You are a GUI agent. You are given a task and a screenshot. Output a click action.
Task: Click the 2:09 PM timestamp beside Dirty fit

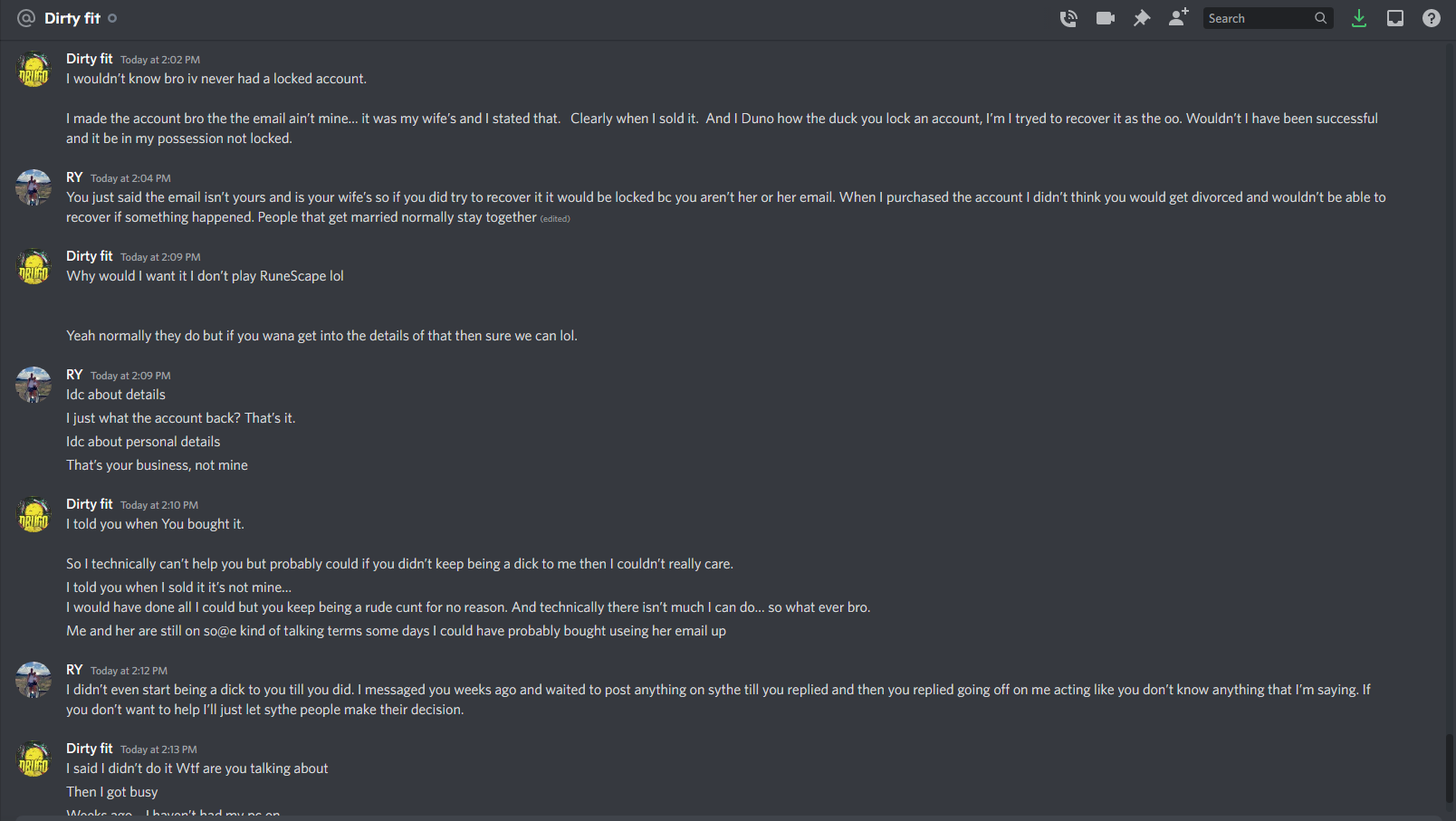(160, 257)
